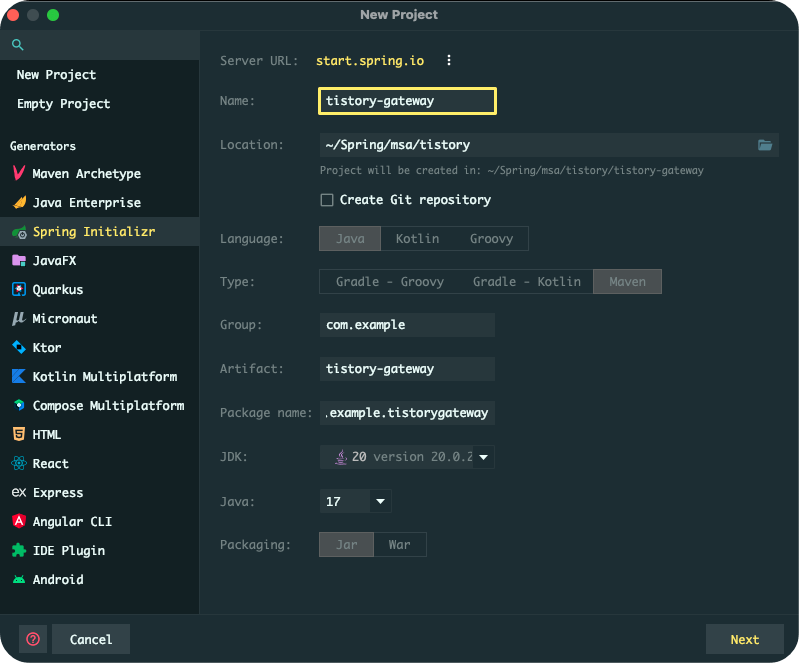Focus the Group field com.example
The width and height of the screenshot is (799, 663).
point(407,325)
